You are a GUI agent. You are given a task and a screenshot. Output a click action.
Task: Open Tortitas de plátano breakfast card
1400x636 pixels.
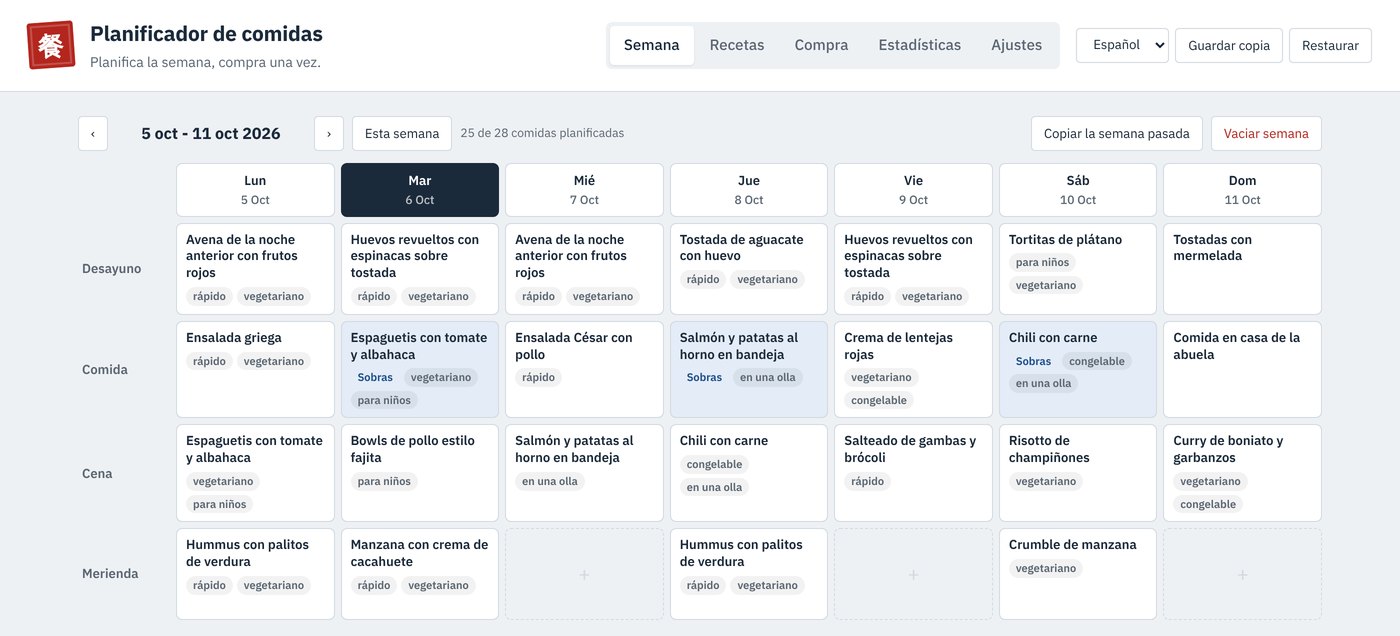[x=1078, y=269]
